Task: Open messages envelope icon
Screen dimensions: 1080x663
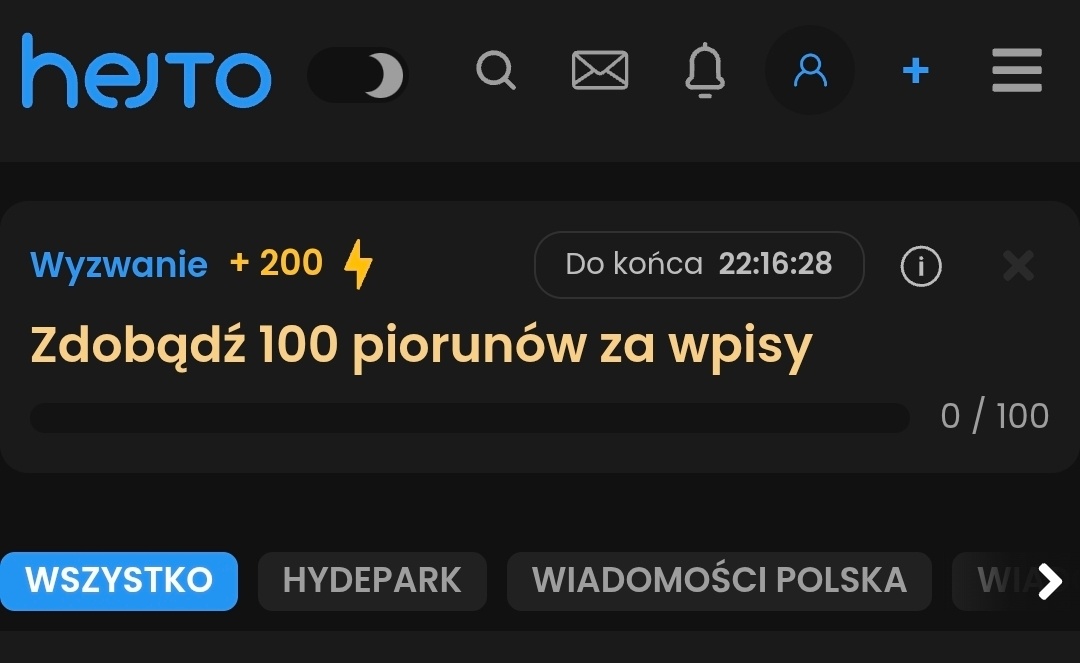Action: tap(600, 70)
